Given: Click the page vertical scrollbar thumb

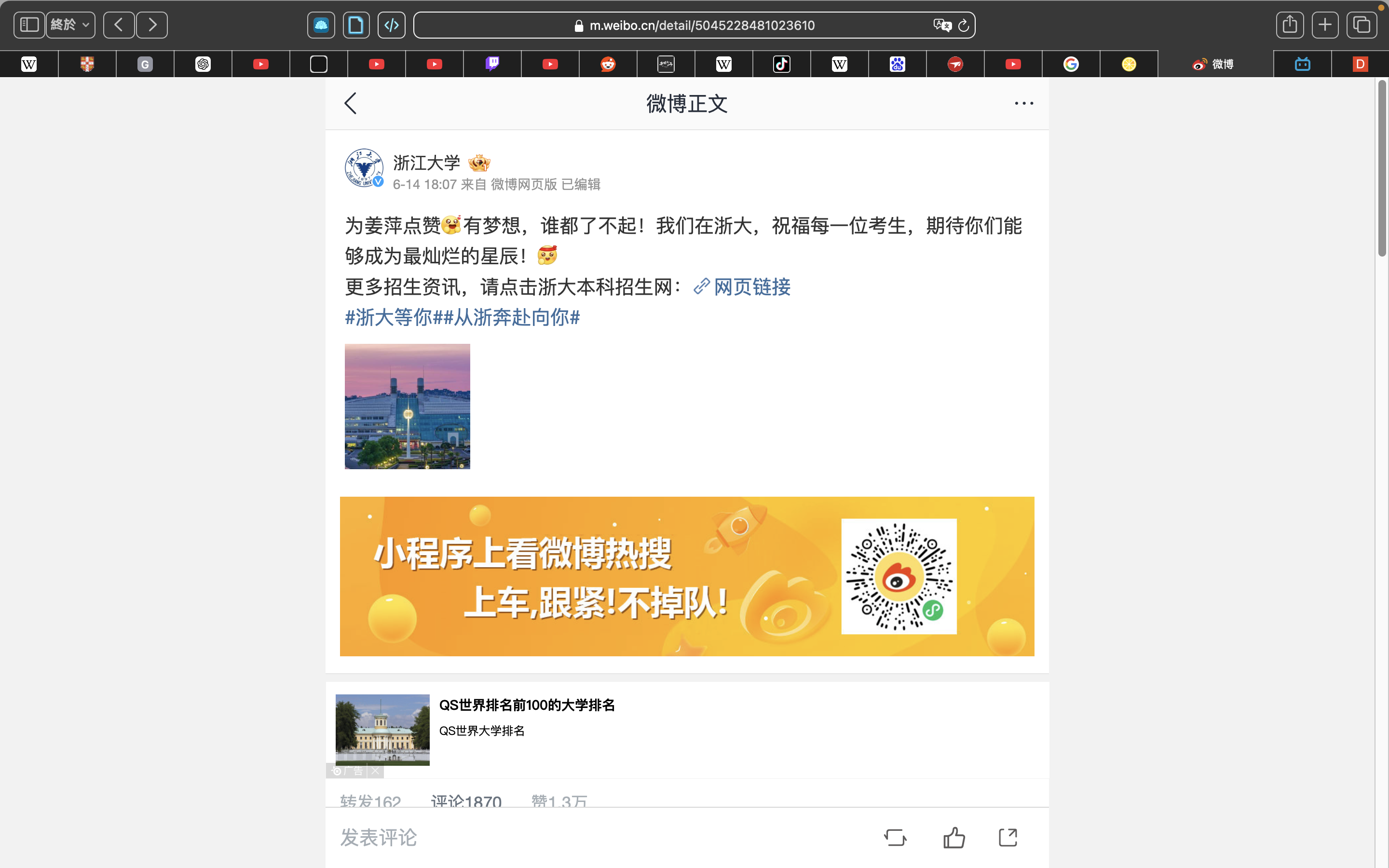Looking at the screenshot, I should coord(1382,168).
